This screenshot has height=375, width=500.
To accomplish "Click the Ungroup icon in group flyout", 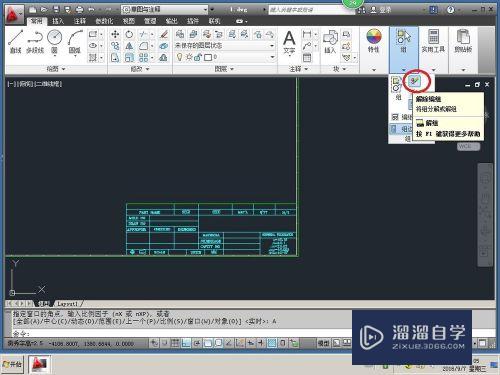I will 415,80.
